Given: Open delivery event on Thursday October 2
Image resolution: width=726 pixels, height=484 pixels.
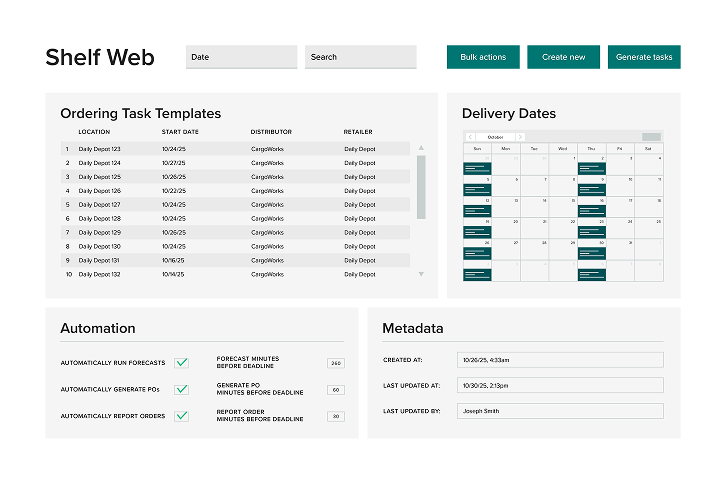Looking at the screenshot, I should tap(591, 167).
